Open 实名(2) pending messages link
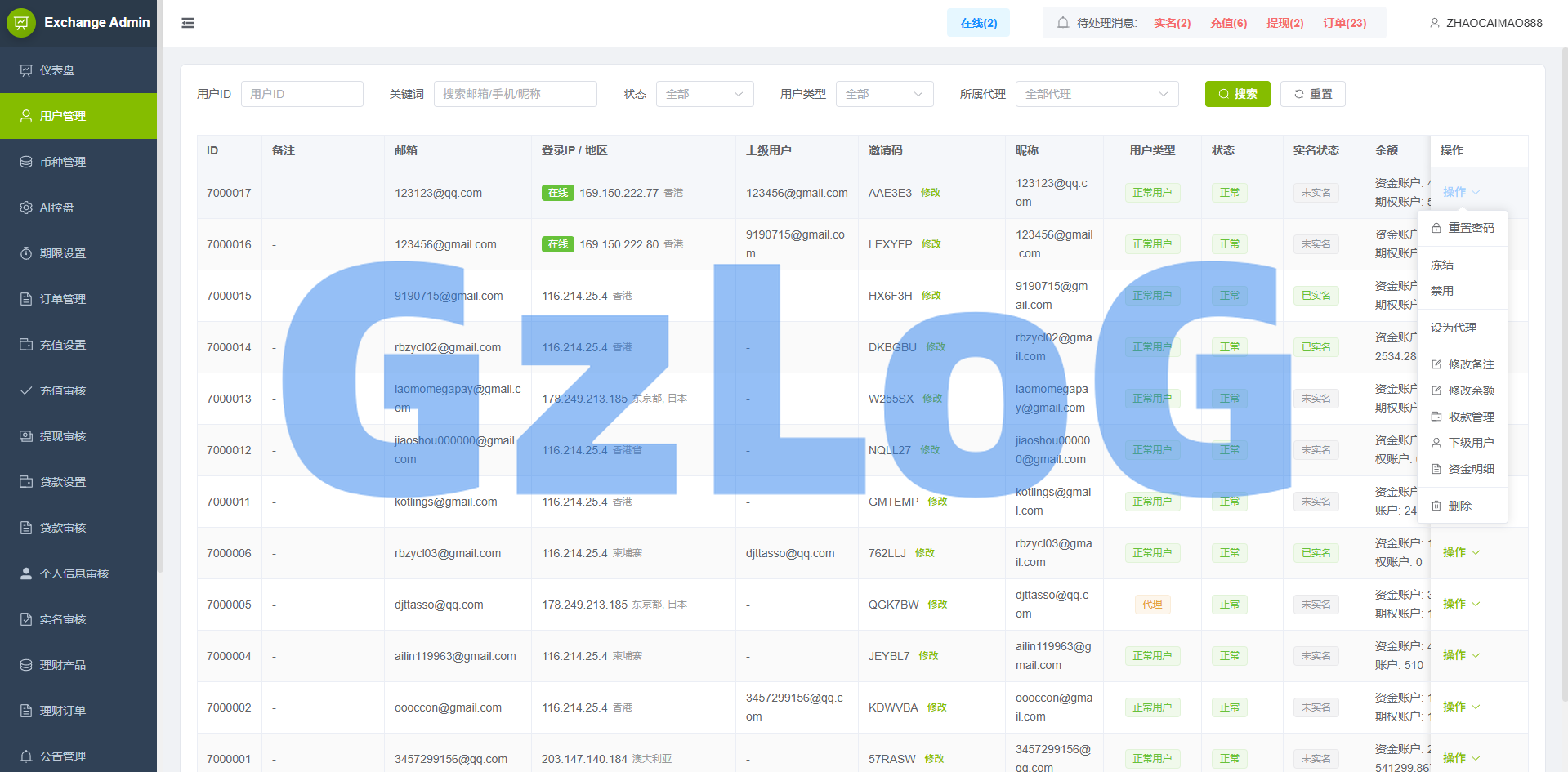Viewport: 1568px width, 772px height. [x=1172, y=23]
